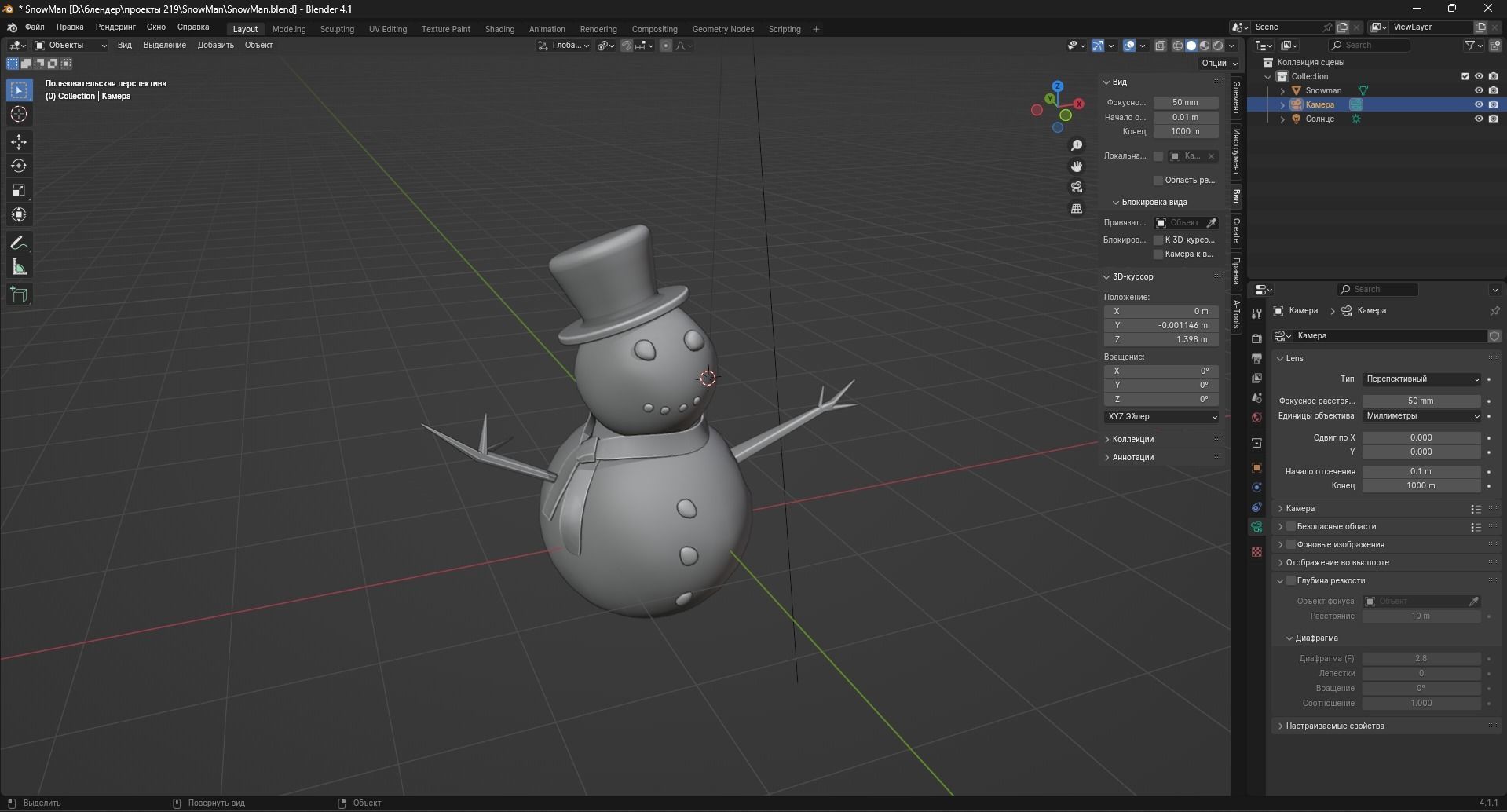Pick the Measure ruler tool
1507x812 pixels.
tap(20, 268)
